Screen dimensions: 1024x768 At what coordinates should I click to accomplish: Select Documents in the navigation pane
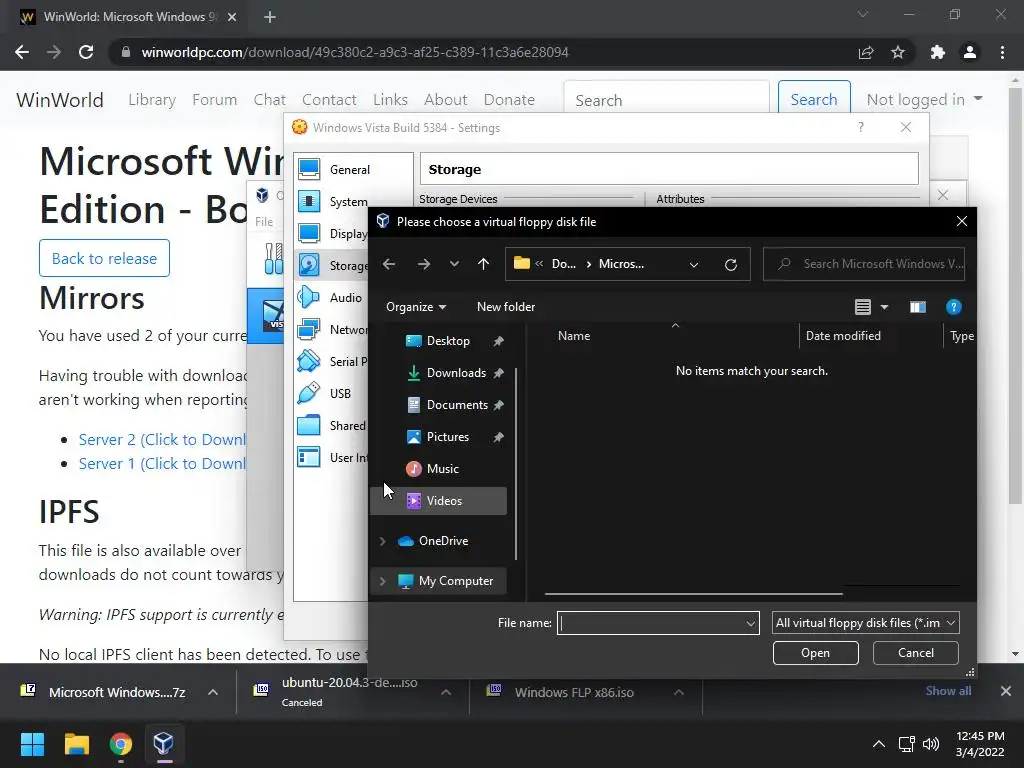(x=456, y=405)
